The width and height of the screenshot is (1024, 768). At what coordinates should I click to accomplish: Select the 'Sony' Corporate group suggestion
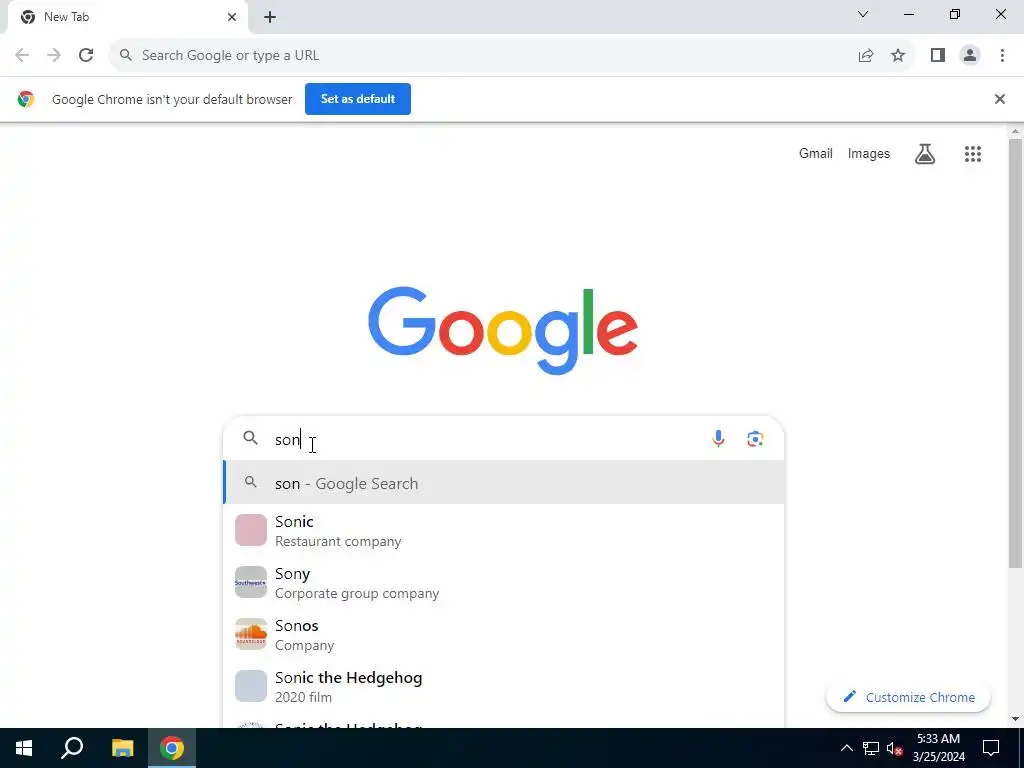504,583
